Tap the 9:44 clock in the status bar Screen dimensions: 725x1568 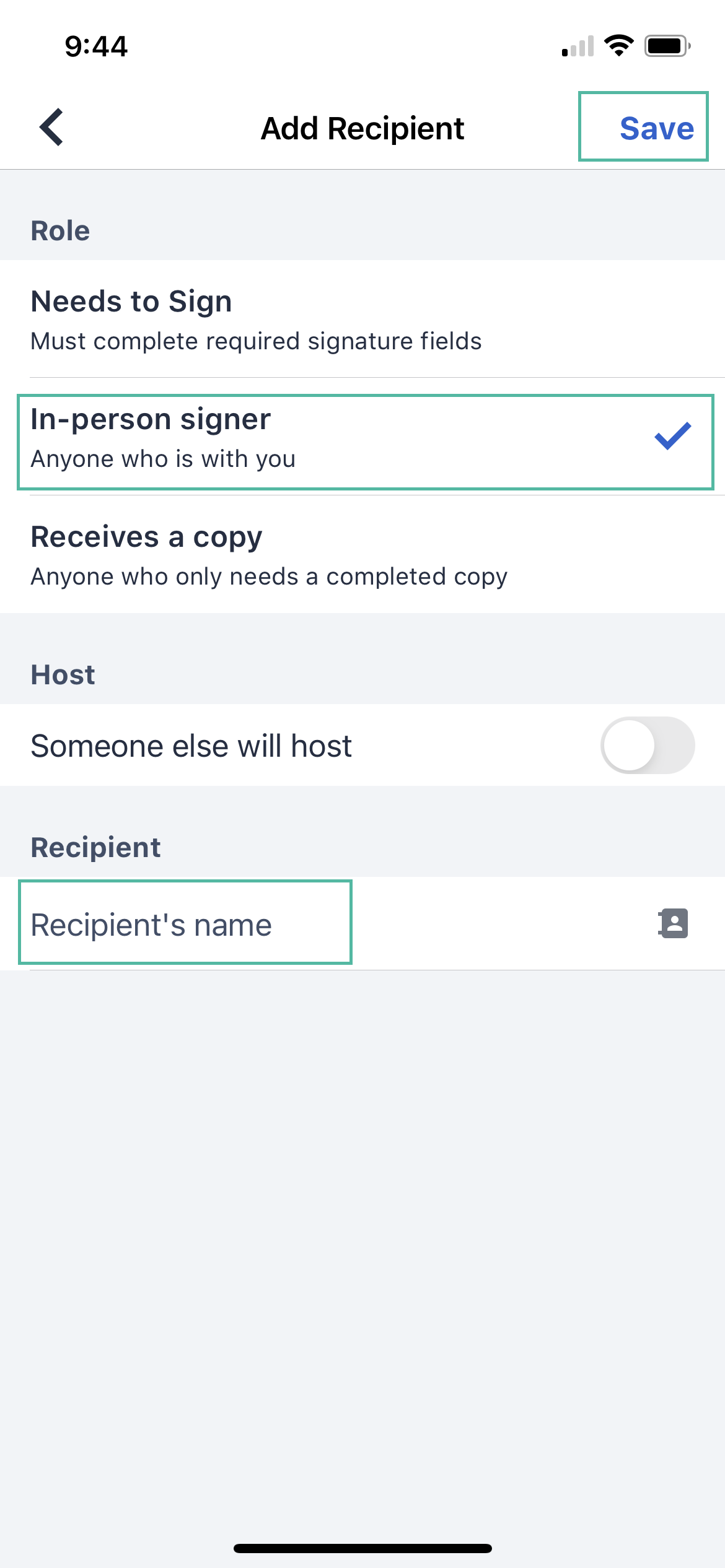coord(96,45)
